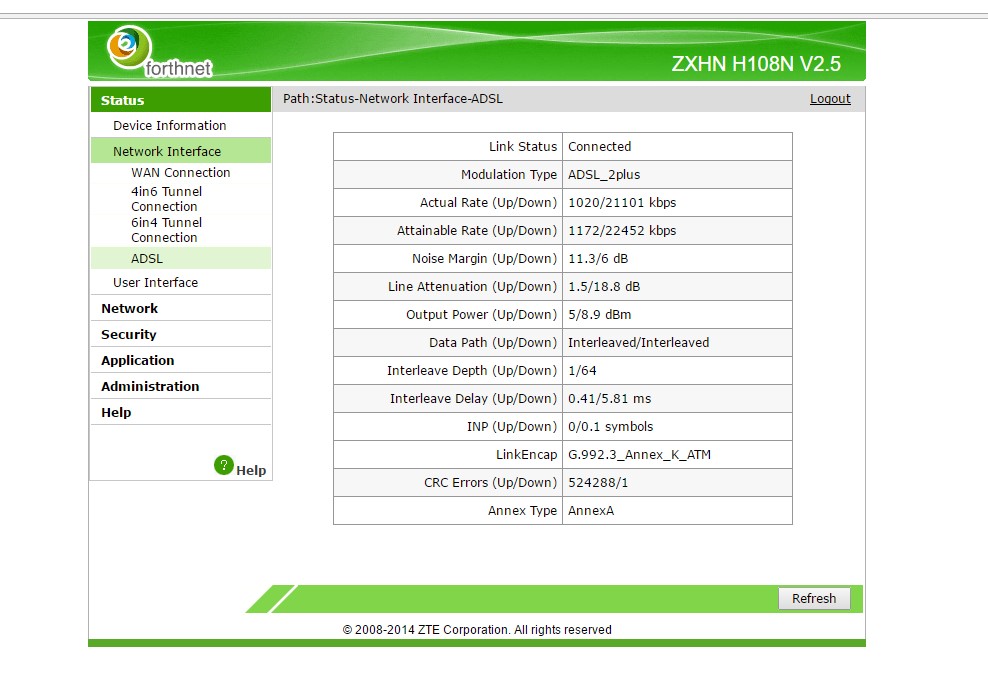Viewport: 988px width, 696px height.
Task: Click the forthnet logo
Action: (x=159, y=52)
